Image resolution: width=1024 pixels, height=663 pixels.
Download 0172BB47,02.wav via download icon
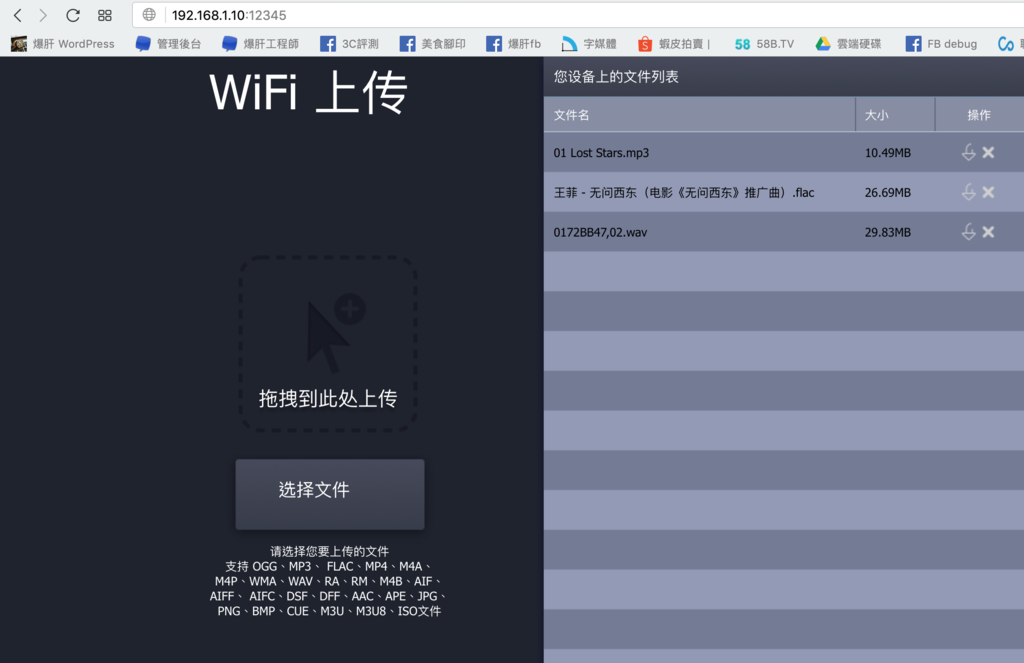click(968, 232)
